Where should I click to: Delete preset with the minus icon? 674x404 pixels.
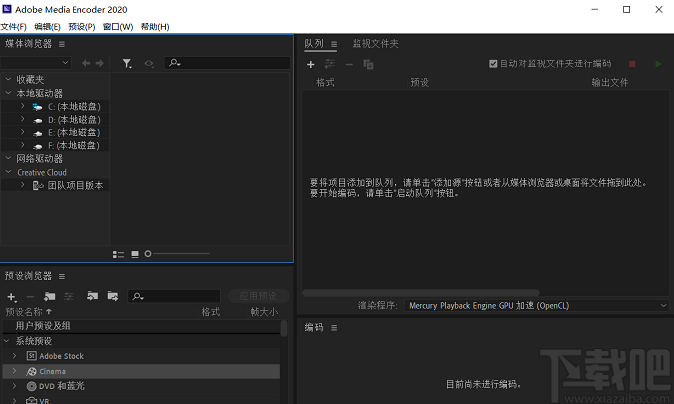(x=30, y=297)
